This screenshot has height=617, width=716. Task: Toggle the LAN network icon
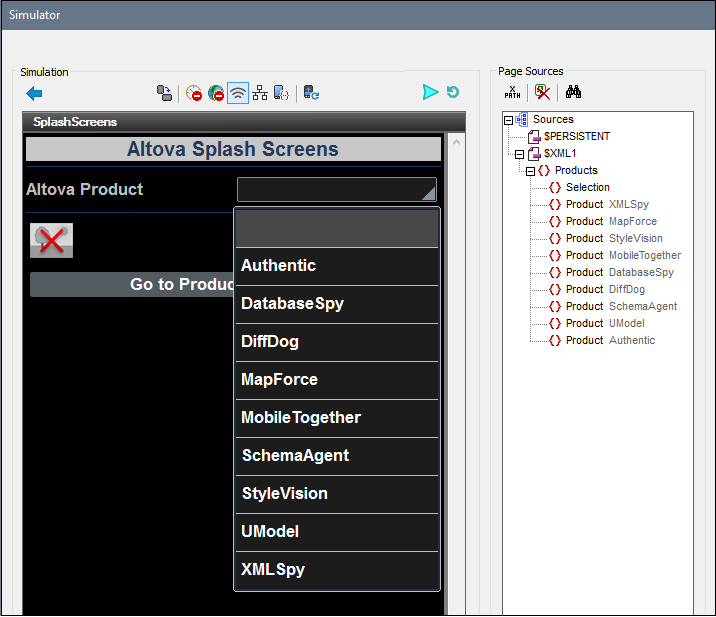(260, 93)
